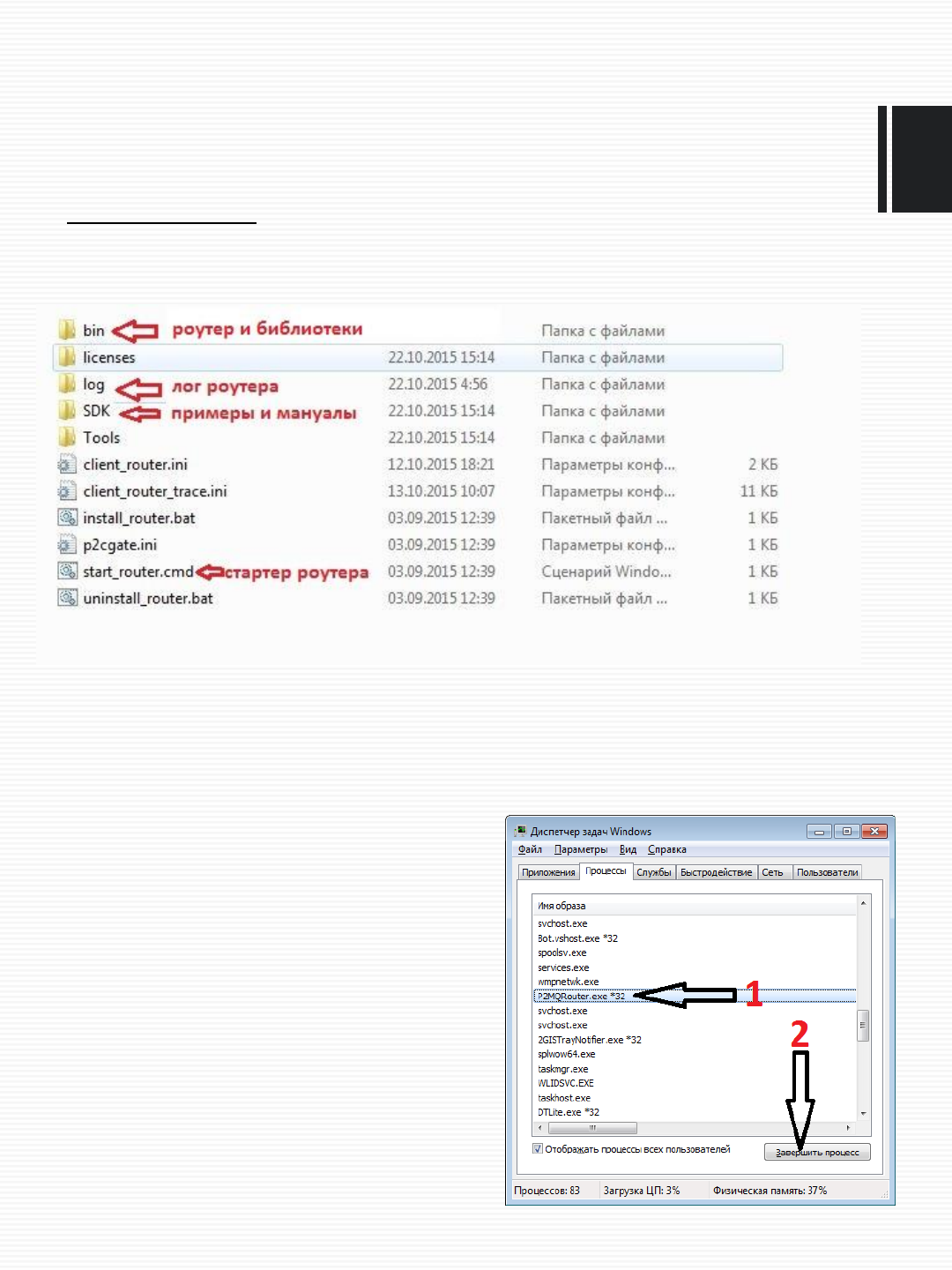Switch to the Приложения tab
This screenshot has height=1270, width=952.
548,872
